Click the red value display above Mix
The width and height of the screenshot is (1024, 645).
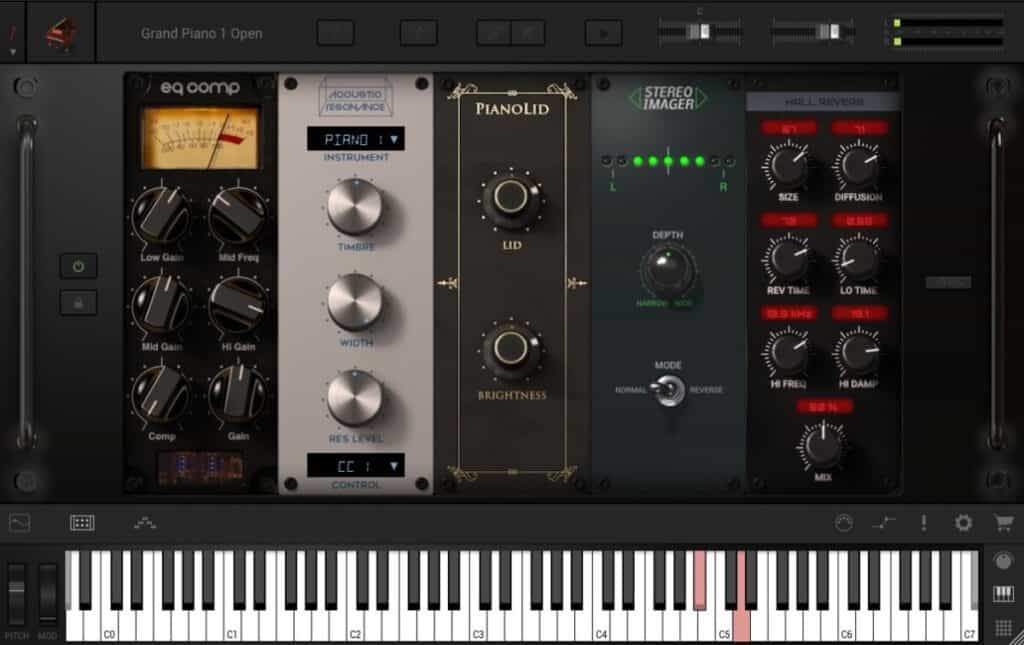(824, 407)
